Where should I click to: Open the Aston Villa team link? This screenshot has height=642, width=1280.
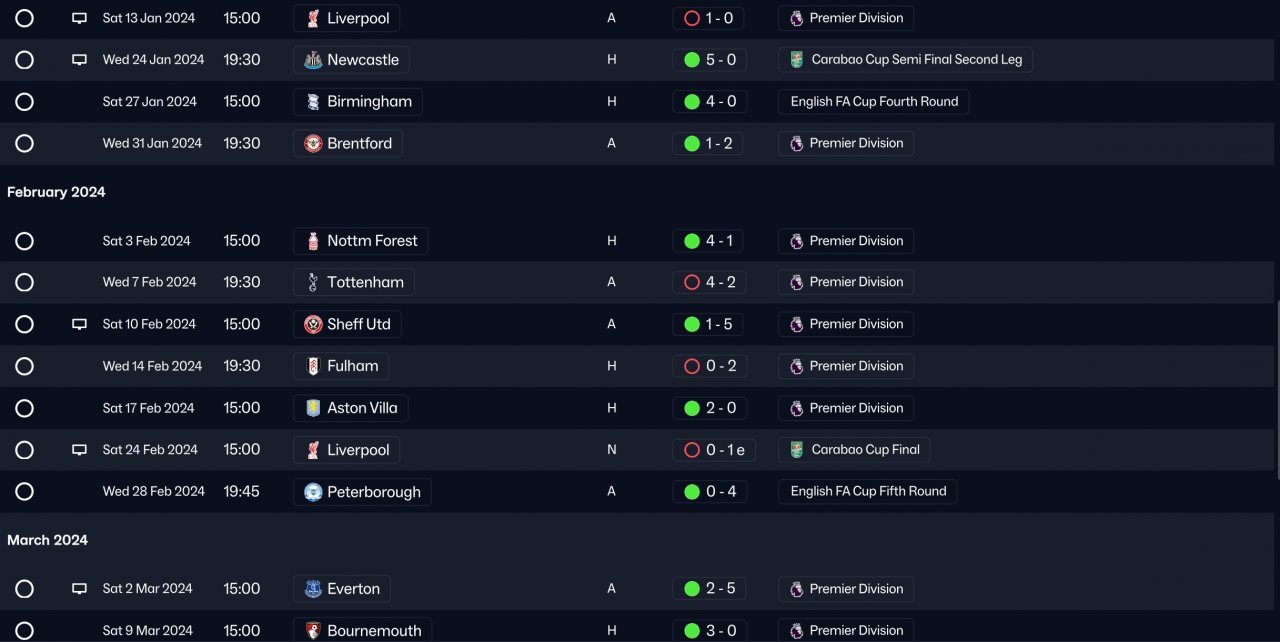coord(361,408)
